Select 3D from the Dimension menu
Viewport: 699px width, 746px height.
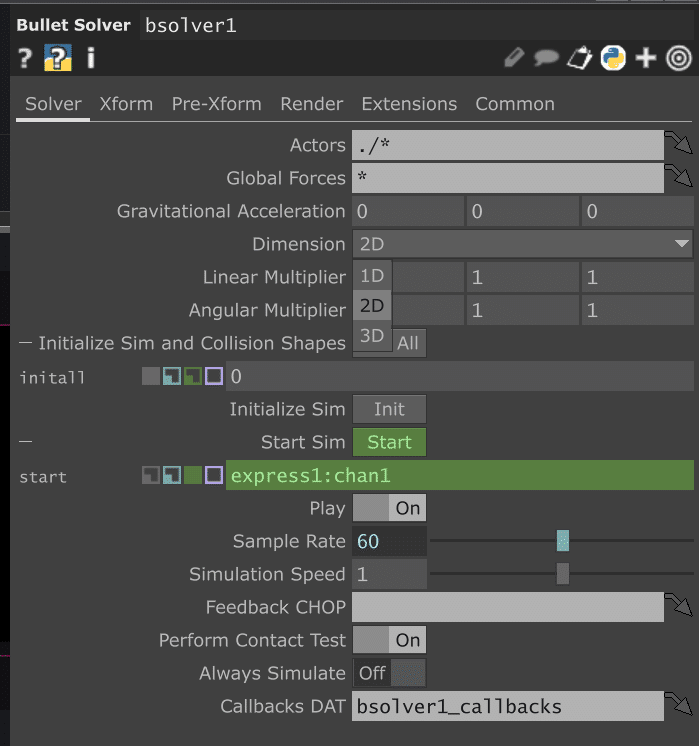coord(372,336)
